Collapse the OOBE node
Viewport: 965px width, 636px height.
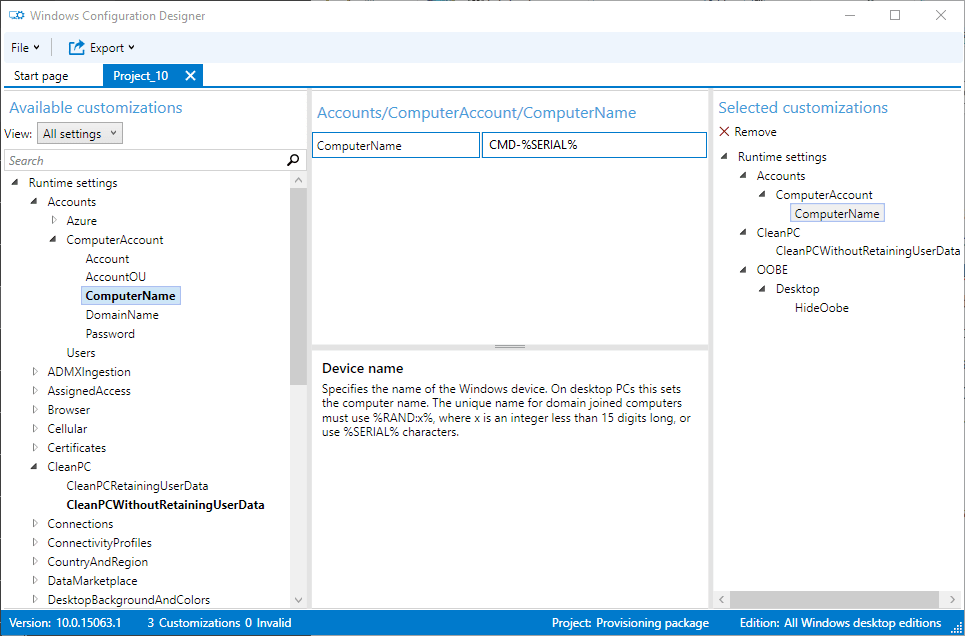pyautogui.click(x=743, y=270)
